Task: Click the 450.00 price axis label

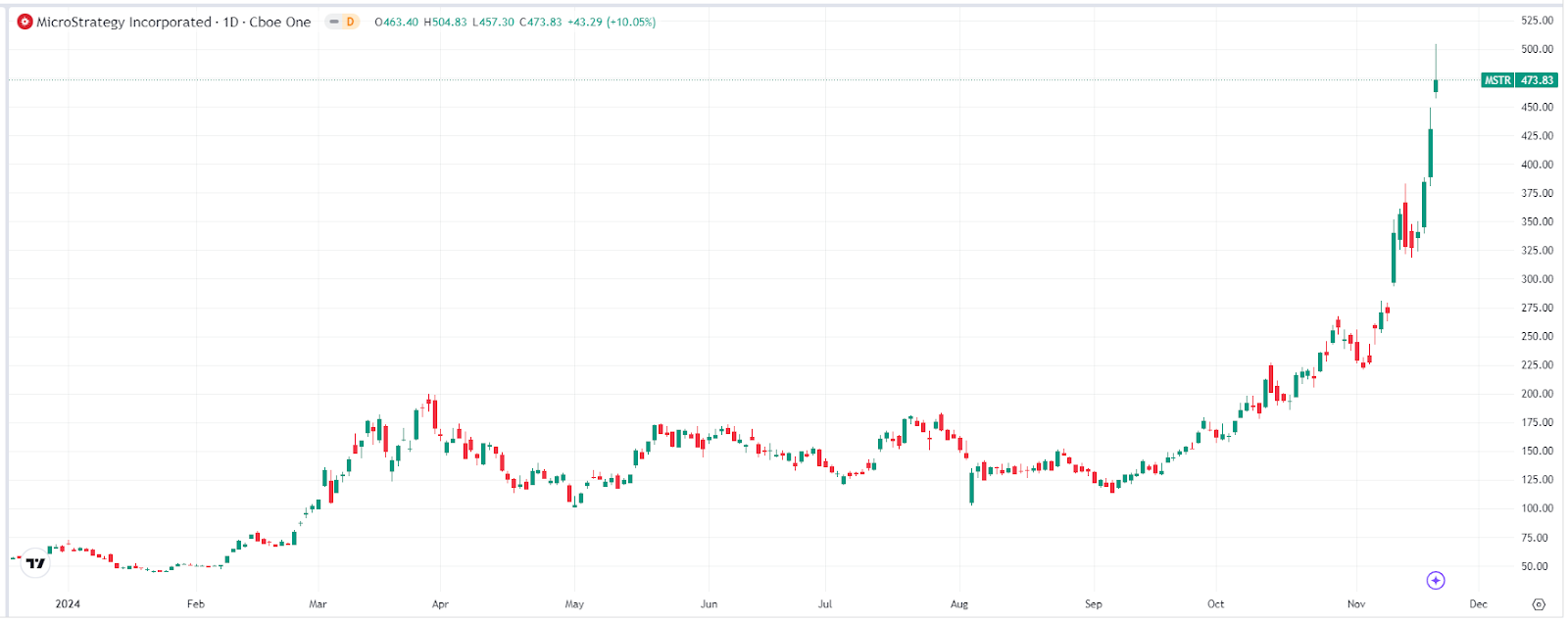Action: [1537, 107]
